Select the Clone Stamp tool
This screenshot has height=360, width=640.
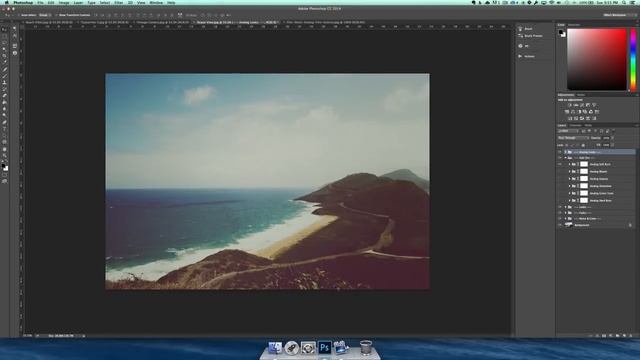[4, 82]
